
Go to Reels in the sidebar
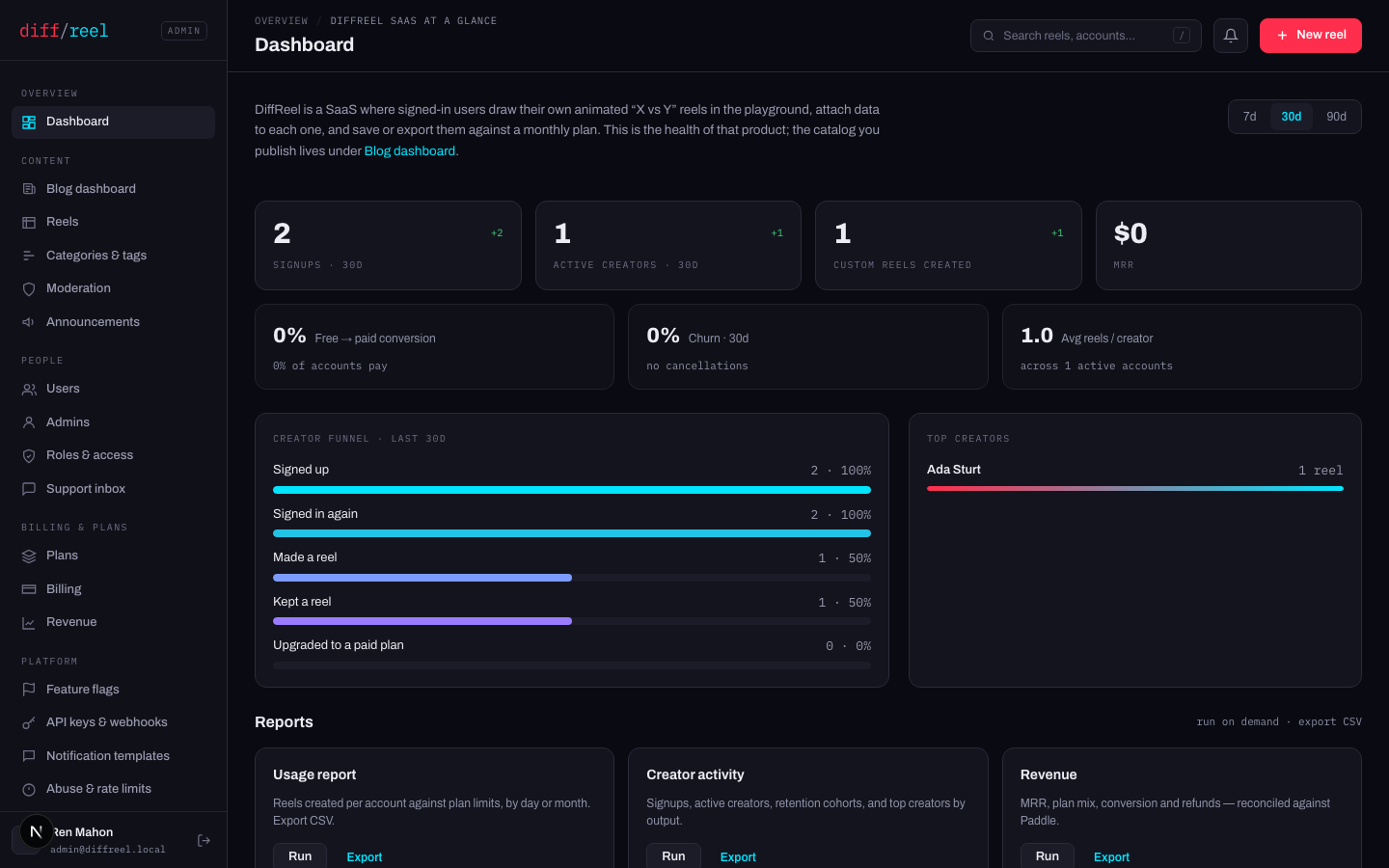pos(113,222)
